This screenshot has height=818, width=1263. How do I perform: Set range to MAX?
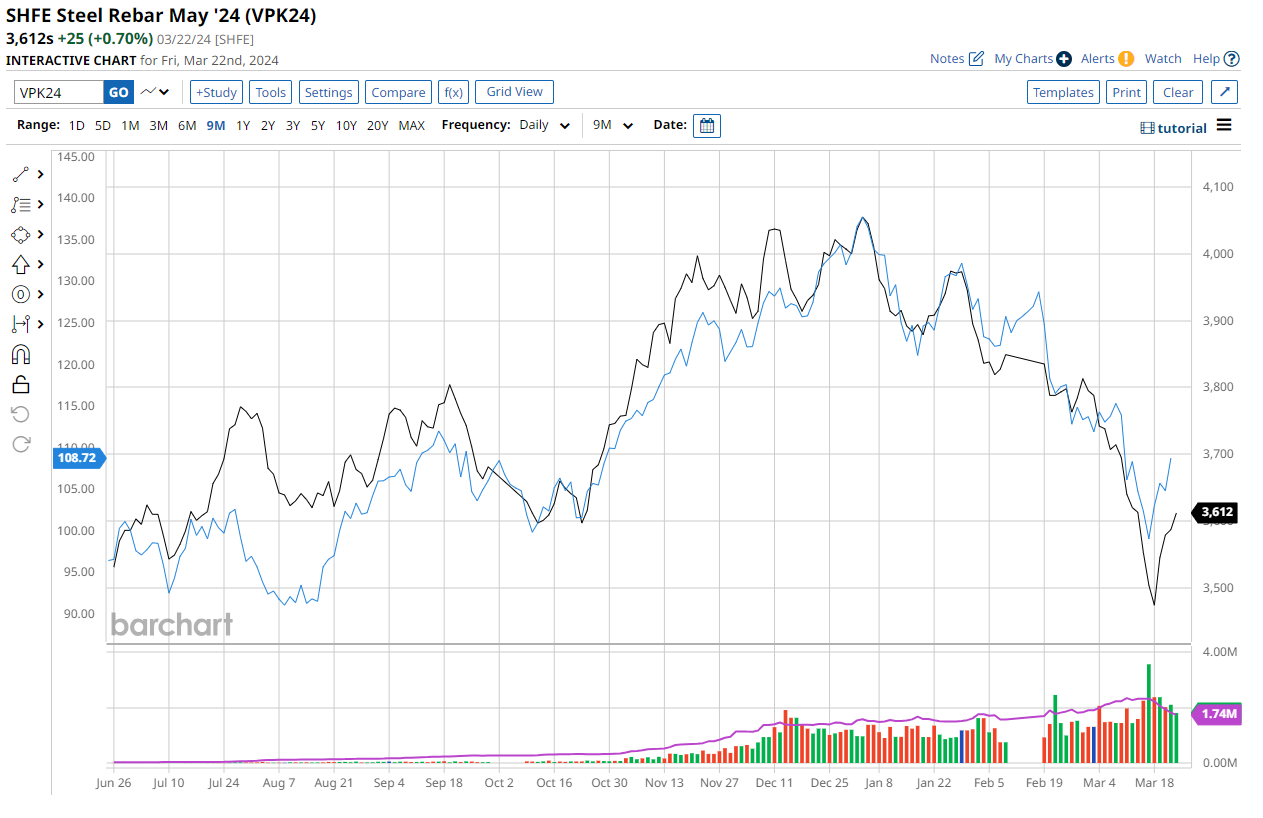click(412, 125)
